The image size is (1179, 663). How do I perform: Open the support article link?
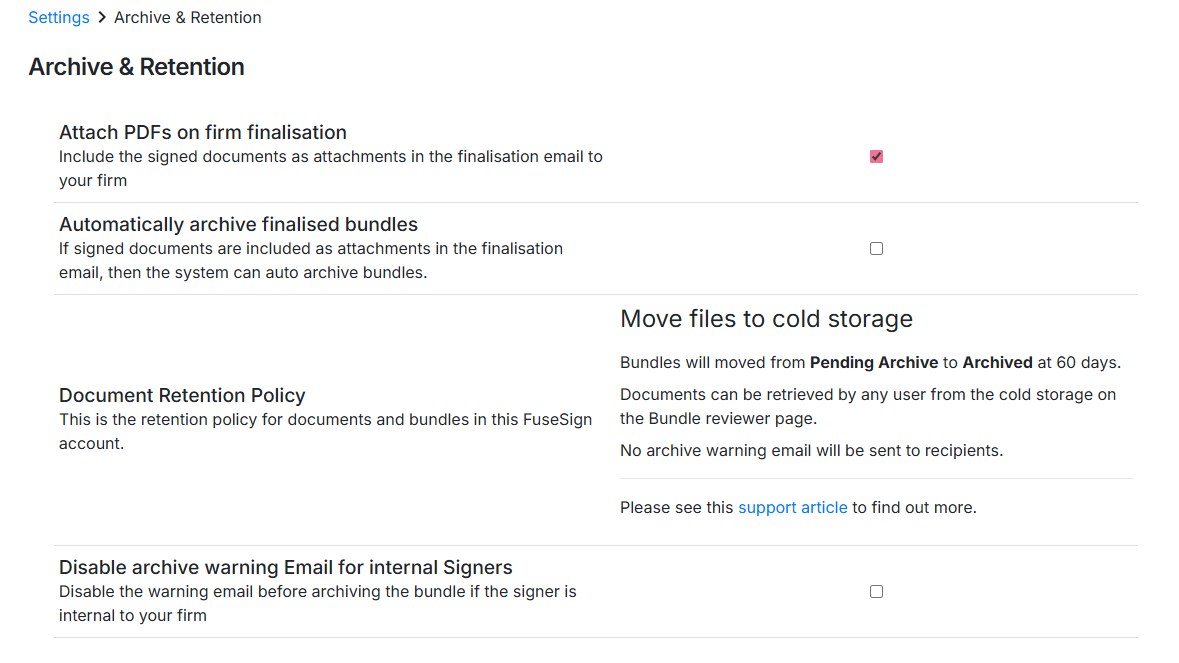(x=792, y=507)
